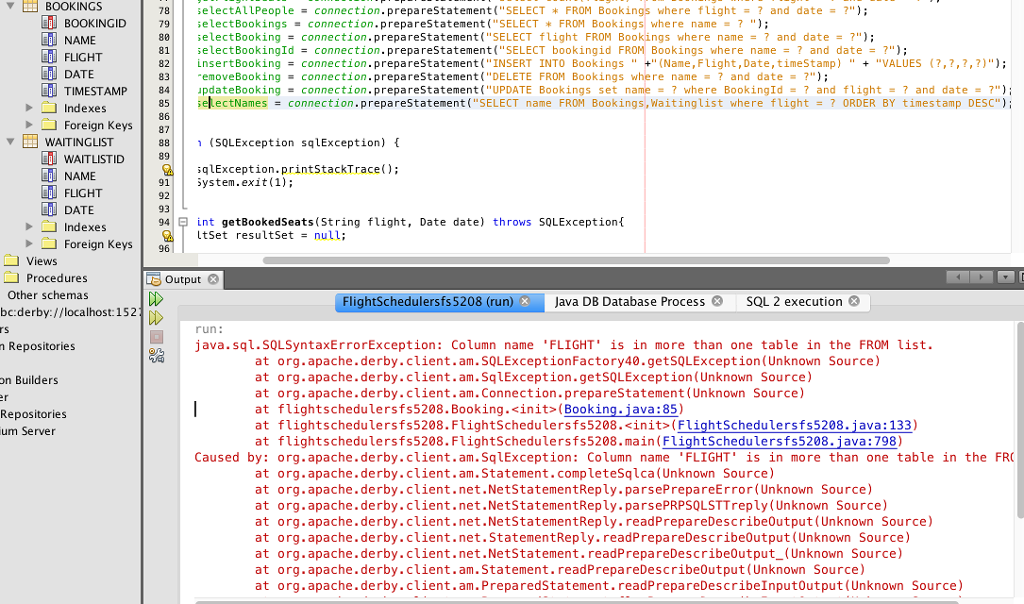This screenshot has width=1024, height=604.
Task: Switch to the SQL 2 execution tab
Action: pos(794,301)
